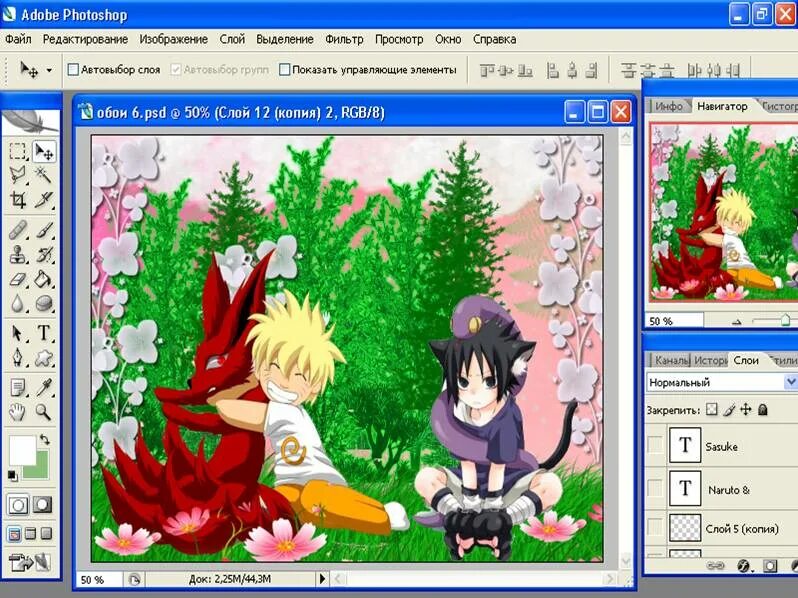Open the "Фильтр" menu
The height and width of the screenshot is (598, 798).
coord(344,39)
